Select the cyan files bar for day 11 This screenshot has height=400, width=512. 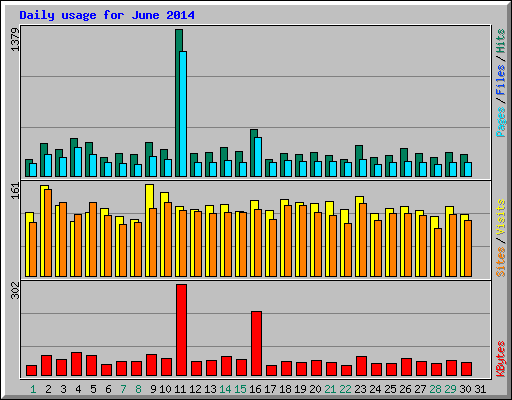(183, 114)
